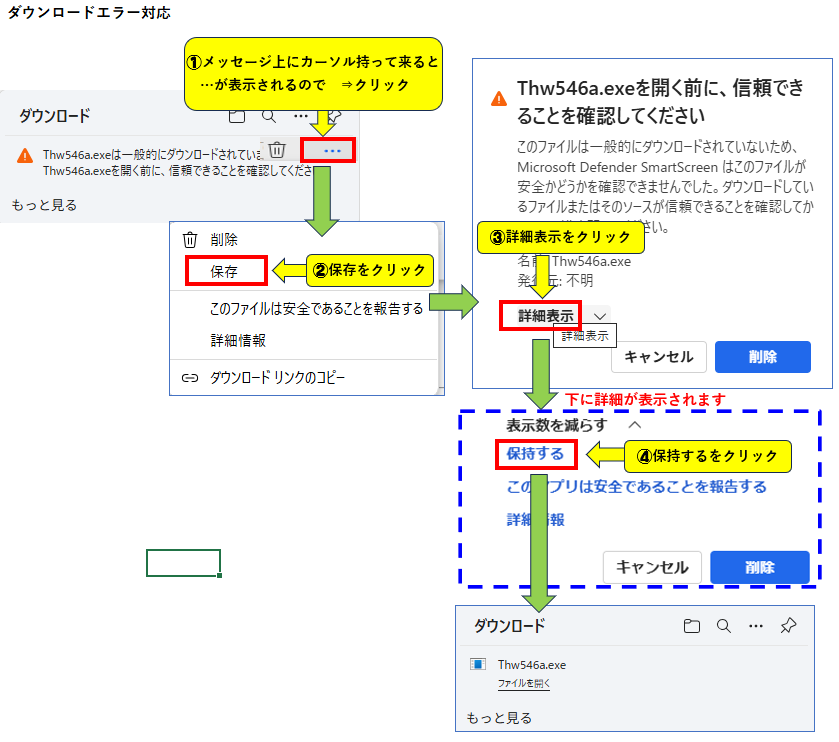Screen dimensions: 839x742
Task: Open the three-dot menu in the completed download panel
Action: coord(756,626)
